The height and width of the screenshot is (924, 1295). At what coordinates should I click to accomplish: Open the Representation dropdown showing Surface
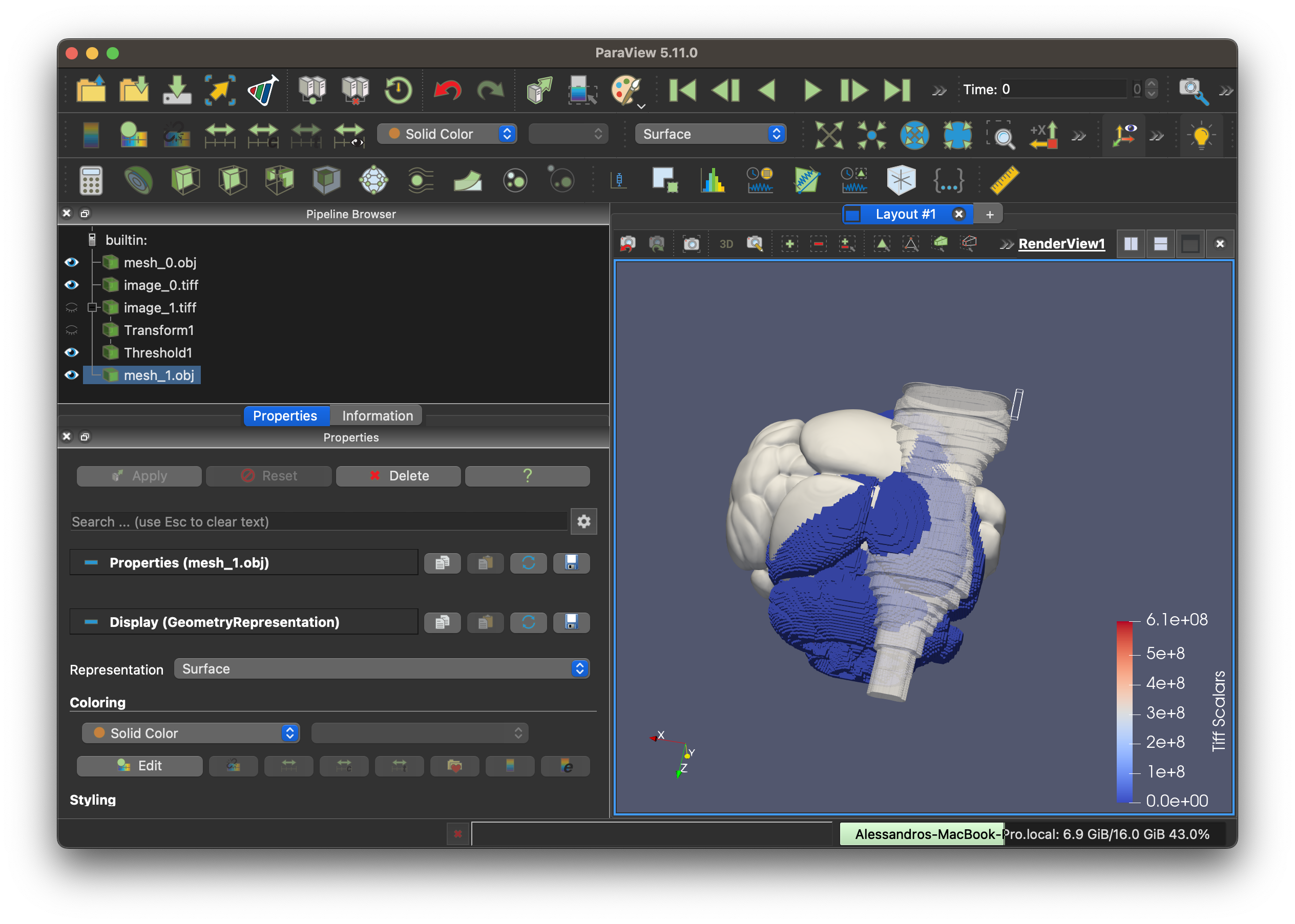(381, 668)
